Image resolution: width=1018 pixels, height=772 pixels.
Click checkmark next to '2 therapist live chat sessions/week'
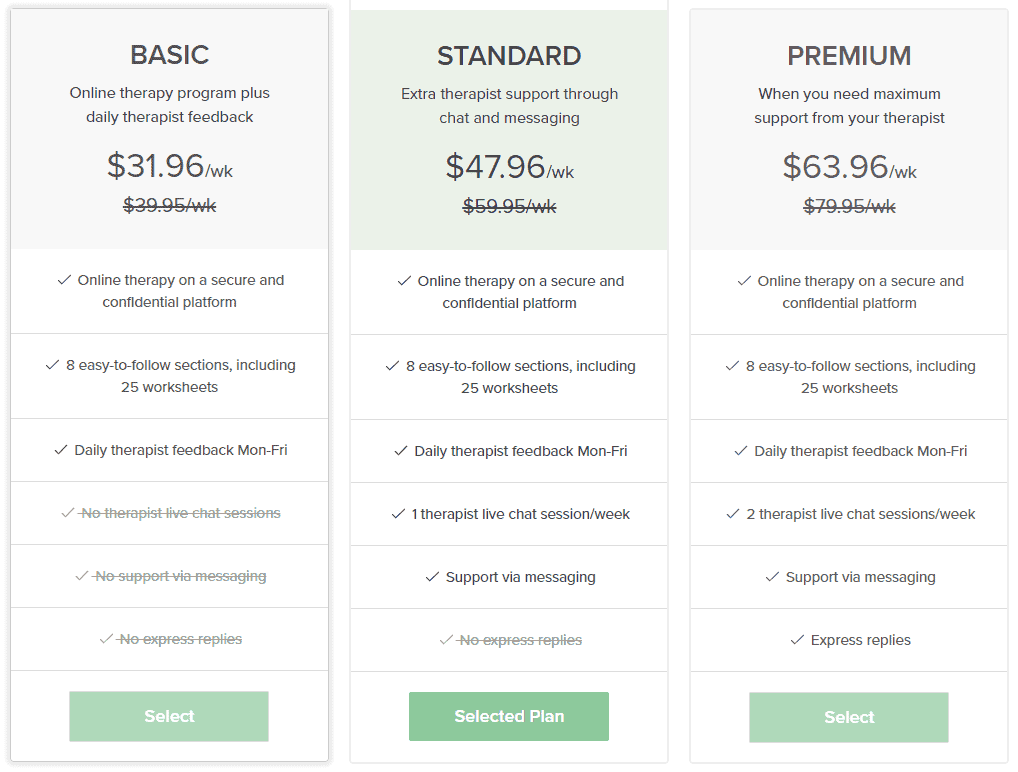[x=733, y=514]
